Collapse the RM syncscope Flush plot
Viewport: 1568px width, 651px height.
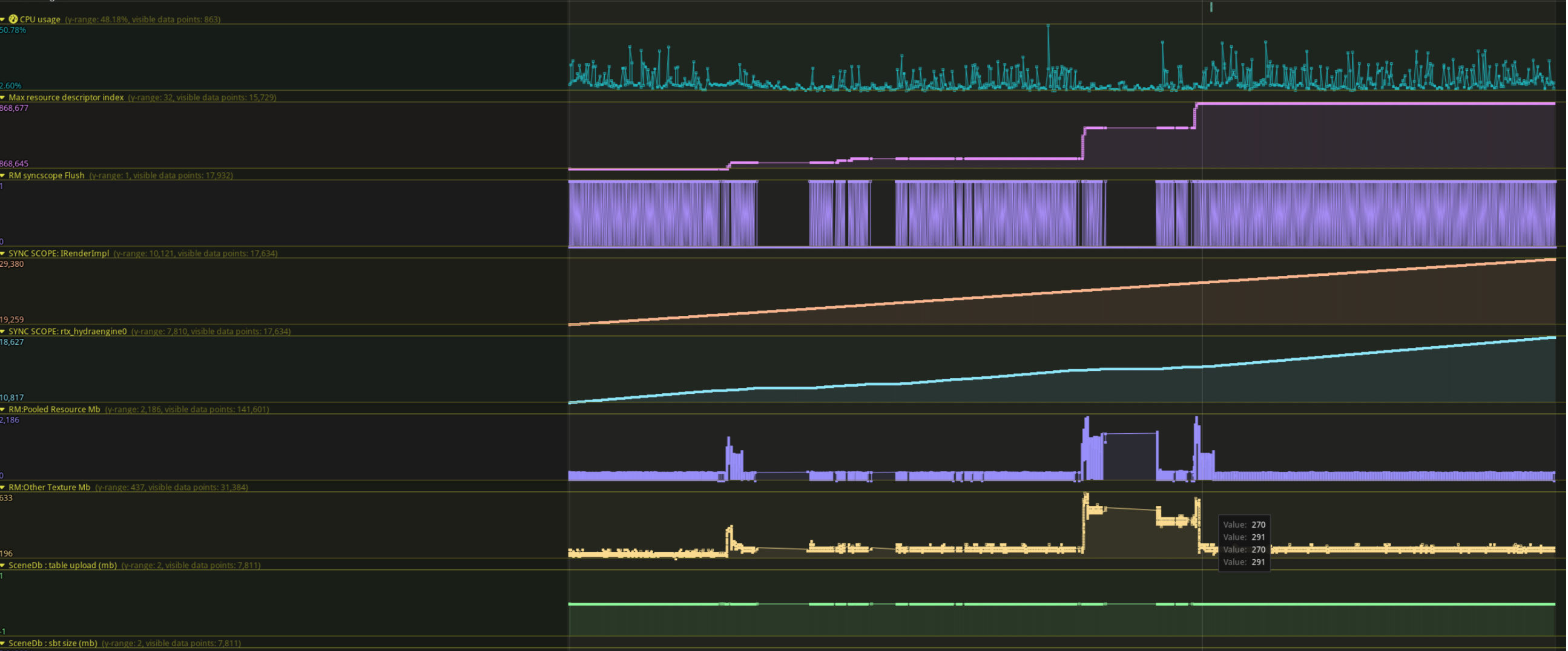(x=3, y=175)
